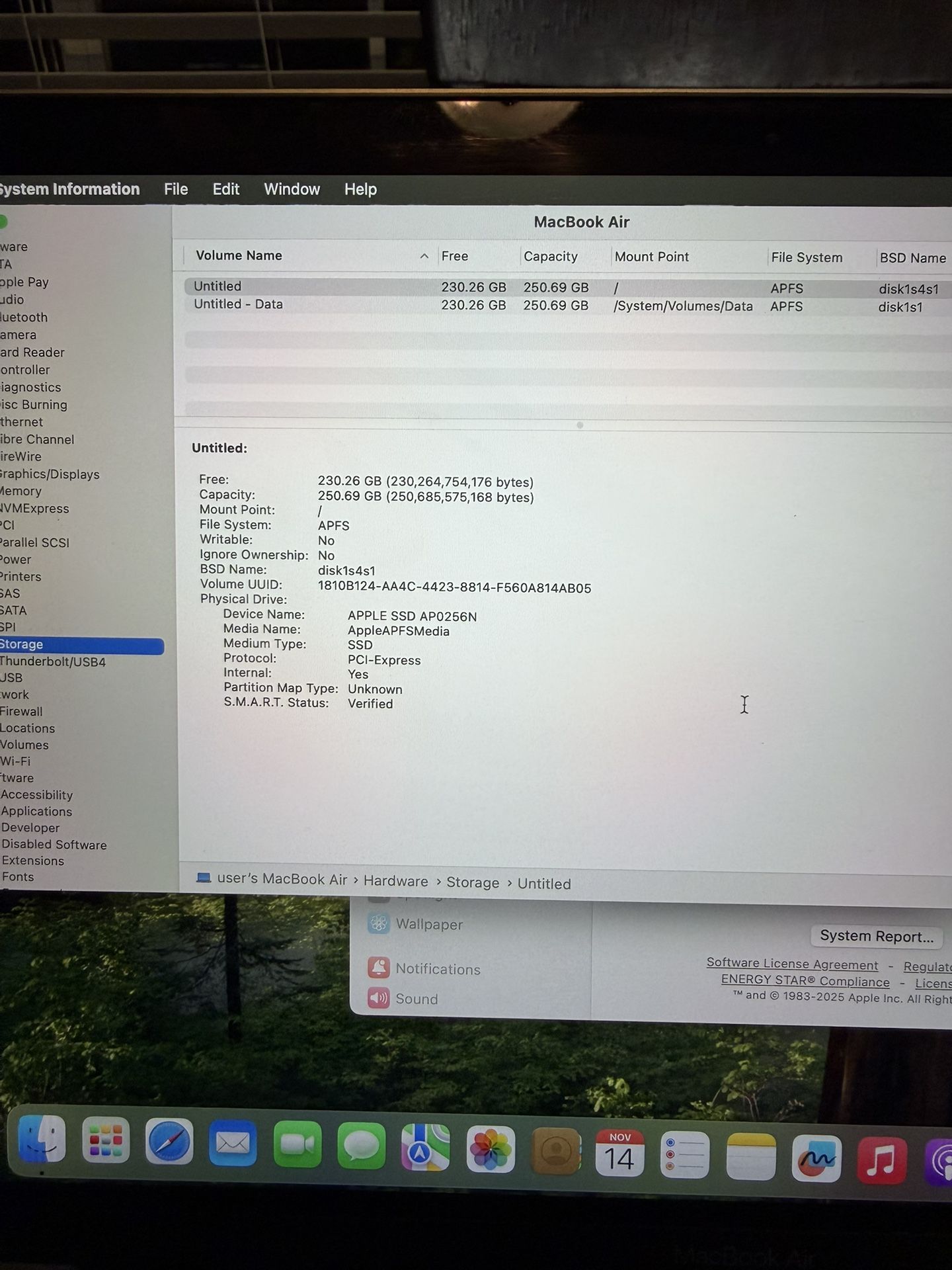952x1270 pixels.
Task: Click the pane splitter handle dot
Action: point(580,425)
